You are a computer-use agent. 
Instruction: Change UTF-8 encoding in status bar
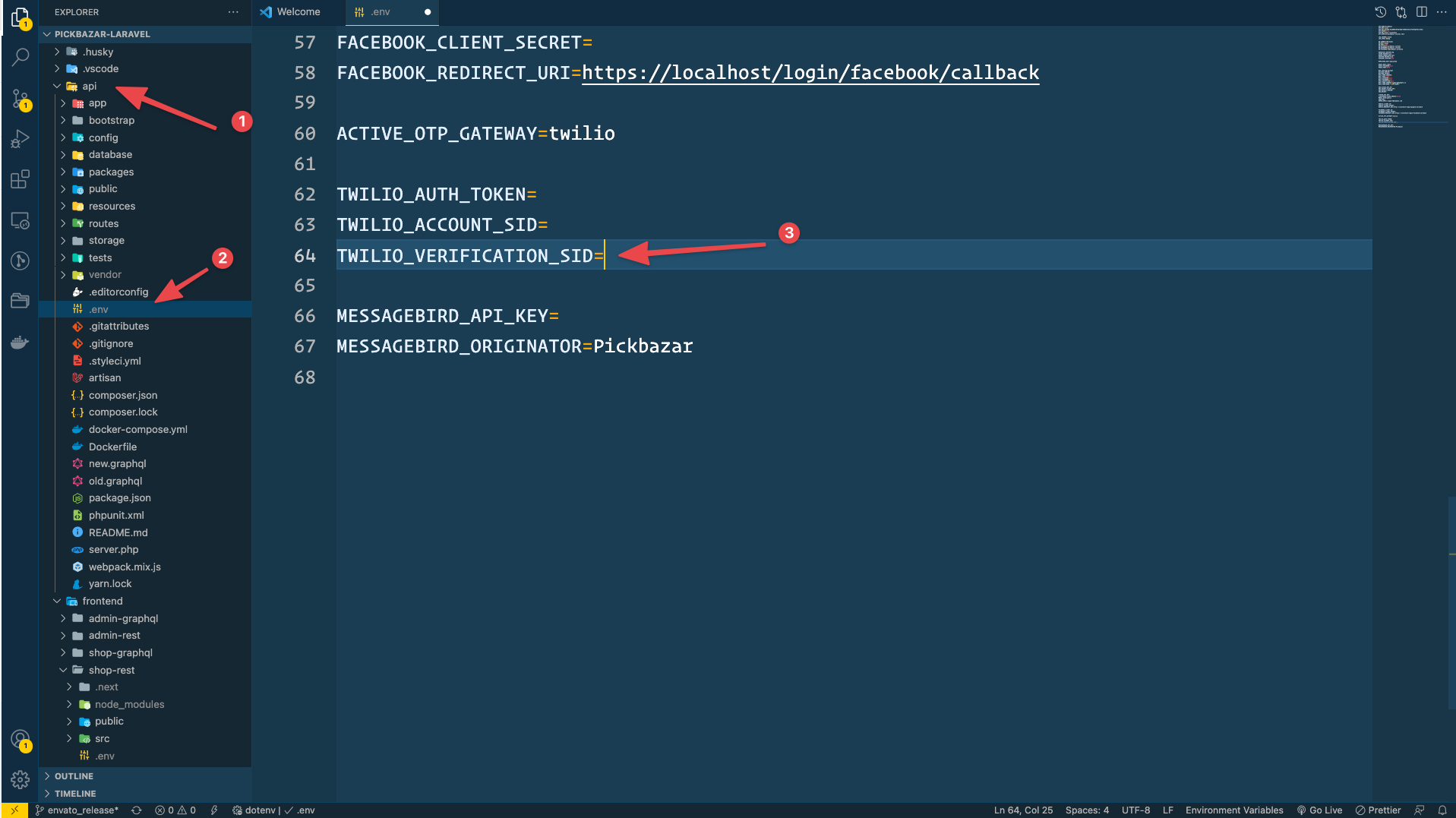(1135, 810)
